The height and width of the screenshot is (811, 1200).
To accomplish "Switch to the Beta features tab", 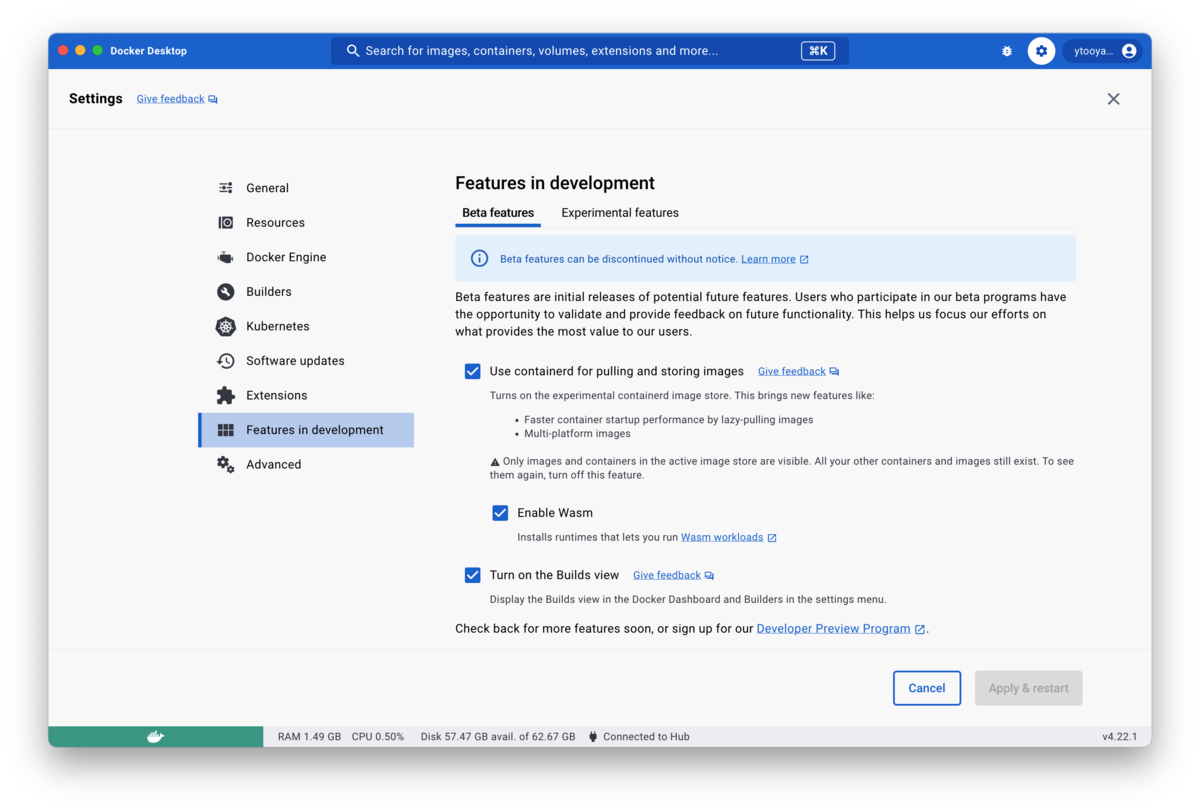I will 498,213.
